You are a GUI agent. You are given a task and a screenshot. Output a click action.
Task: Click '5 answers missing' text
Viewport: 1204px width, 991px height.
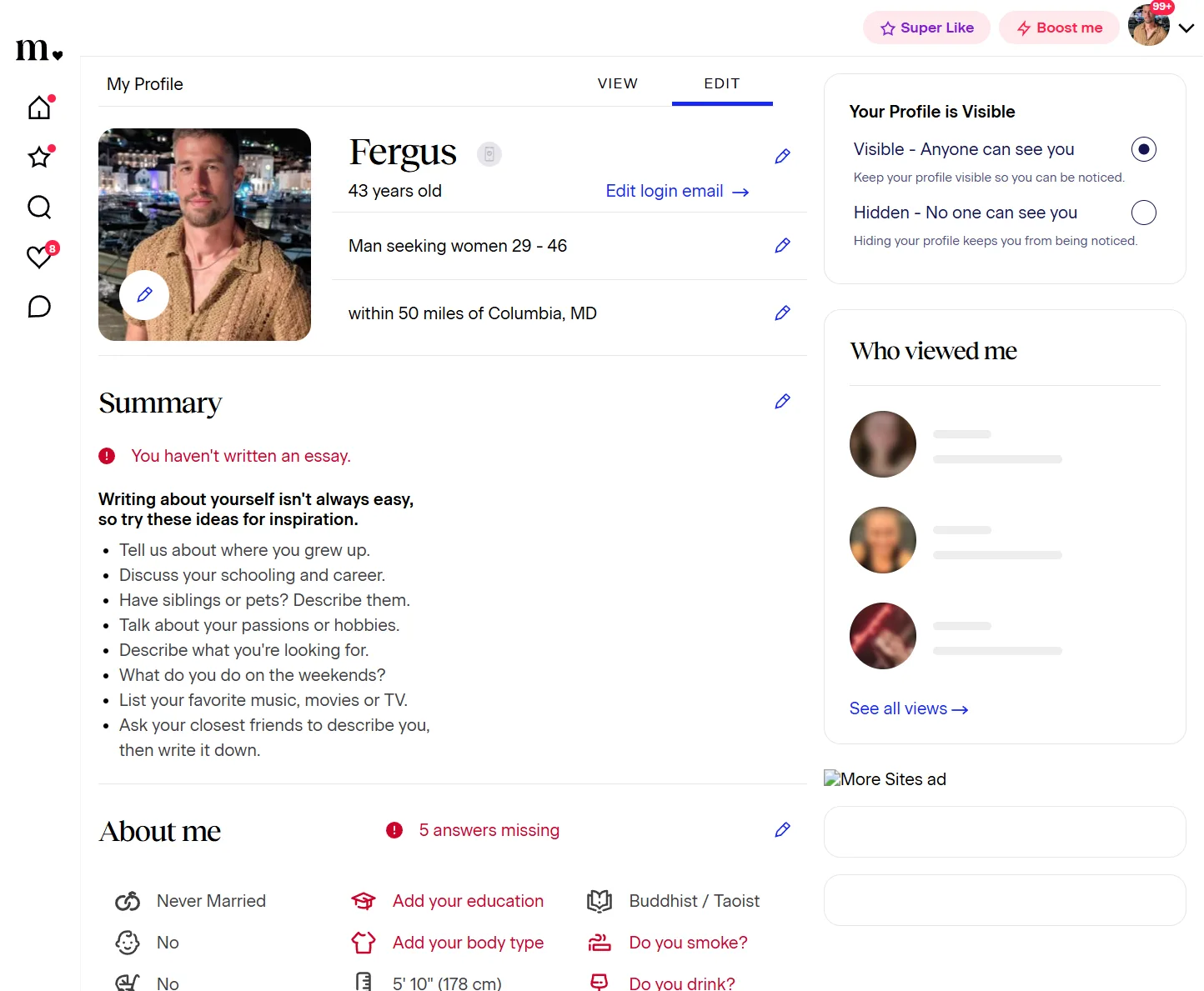pos(489,830)
